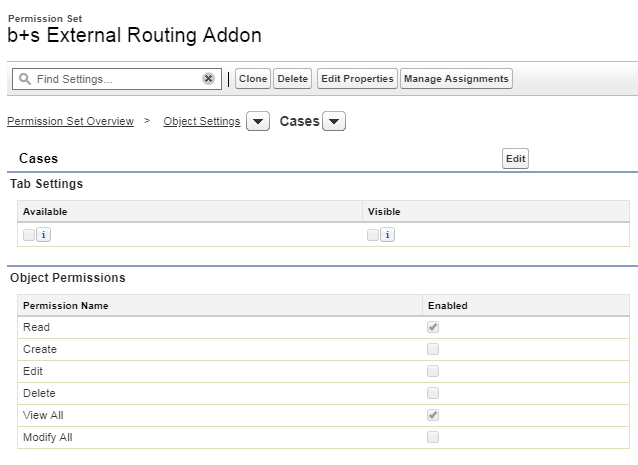The width and height of the screenshot is (638, 465).
Task: Open Manage Assignments
Action: [456, 79]
